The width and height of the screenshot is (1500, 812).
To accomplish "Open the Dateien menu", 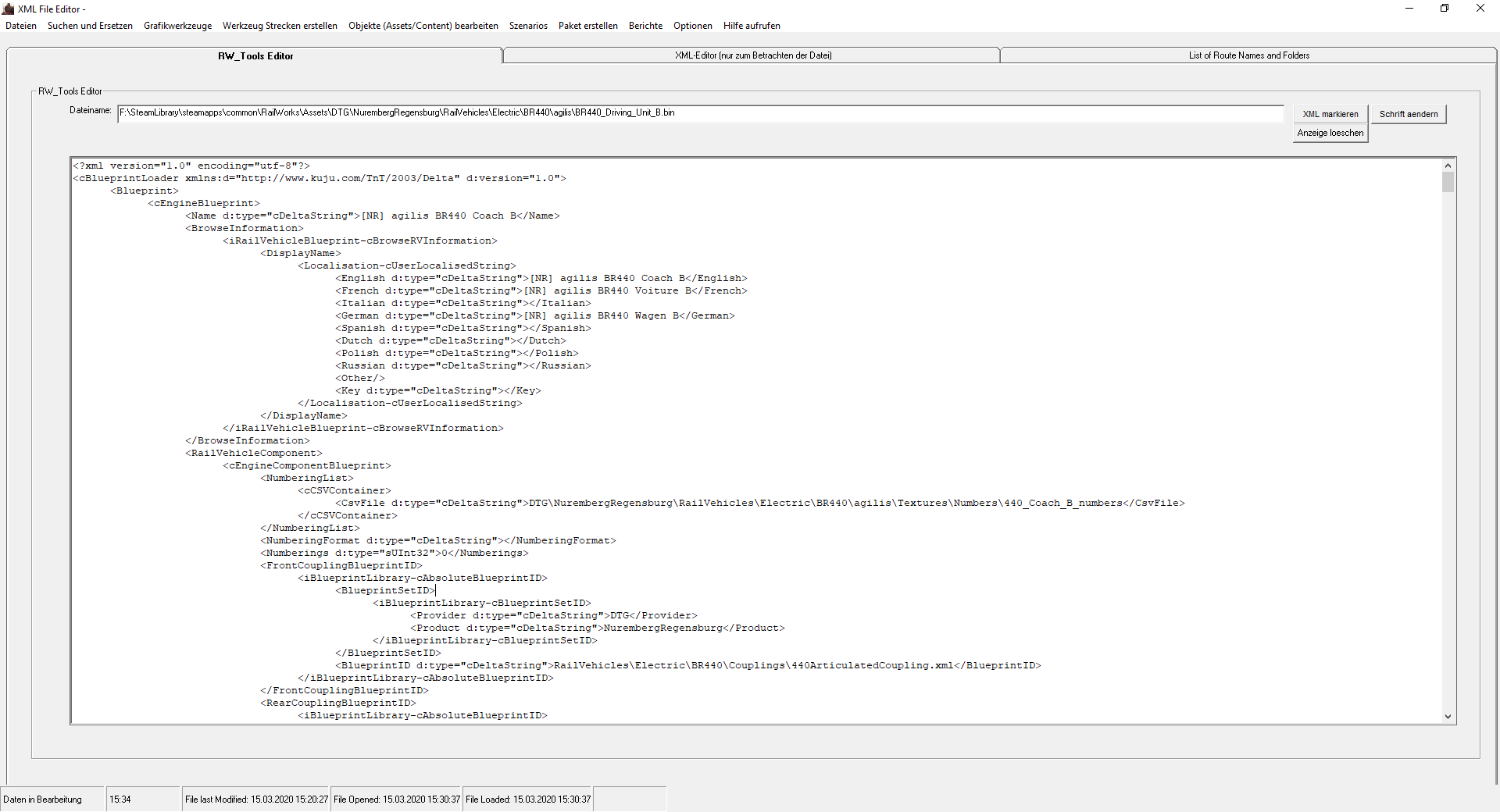I will click(21, 26).
